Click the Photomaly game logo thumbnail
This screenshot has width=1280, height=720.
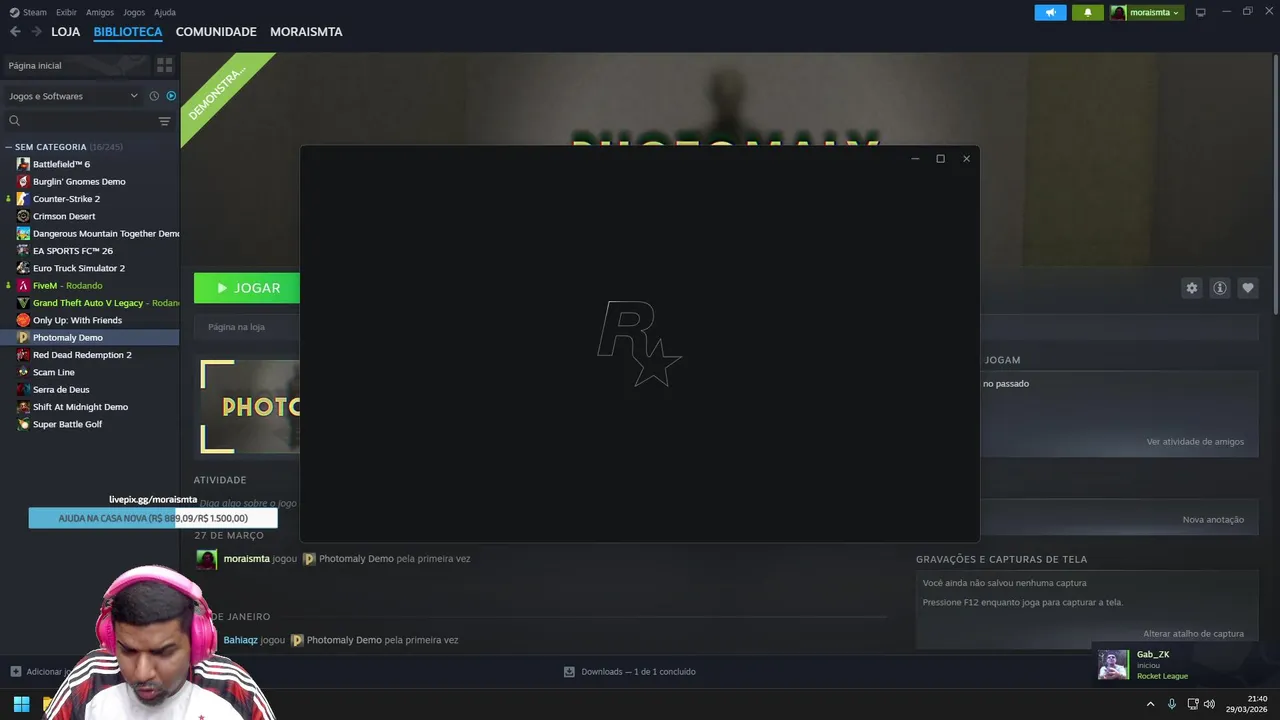249,407
